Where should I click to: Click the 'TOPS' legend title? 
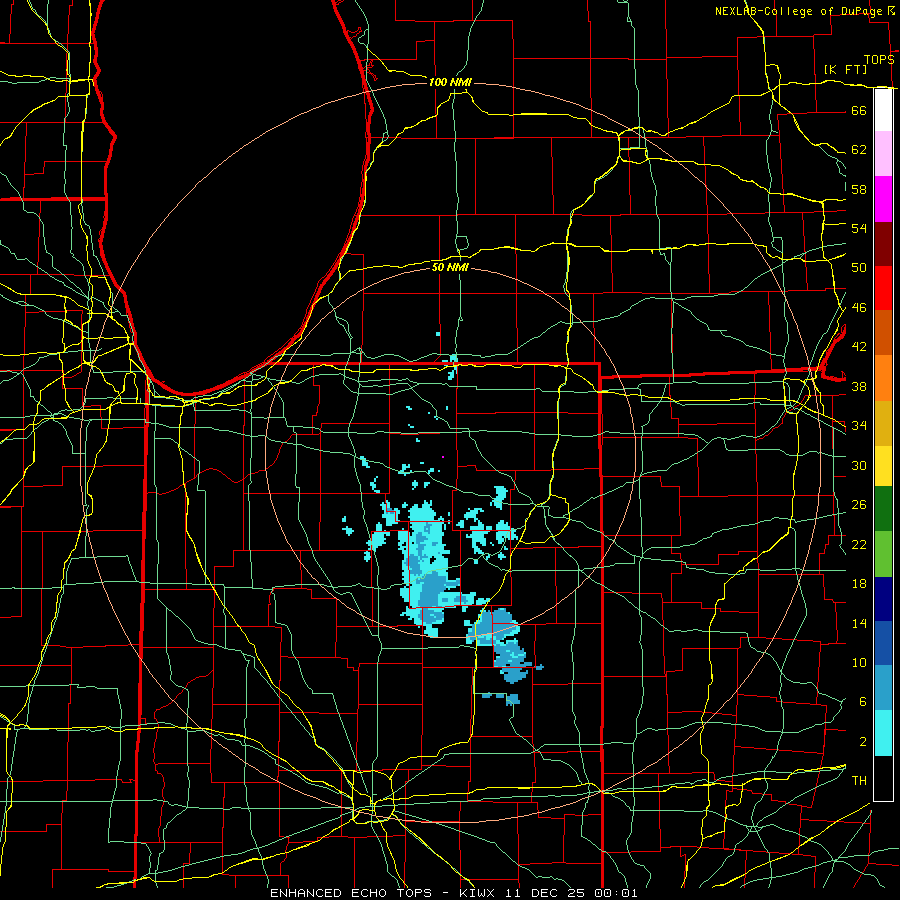[879, 59]
